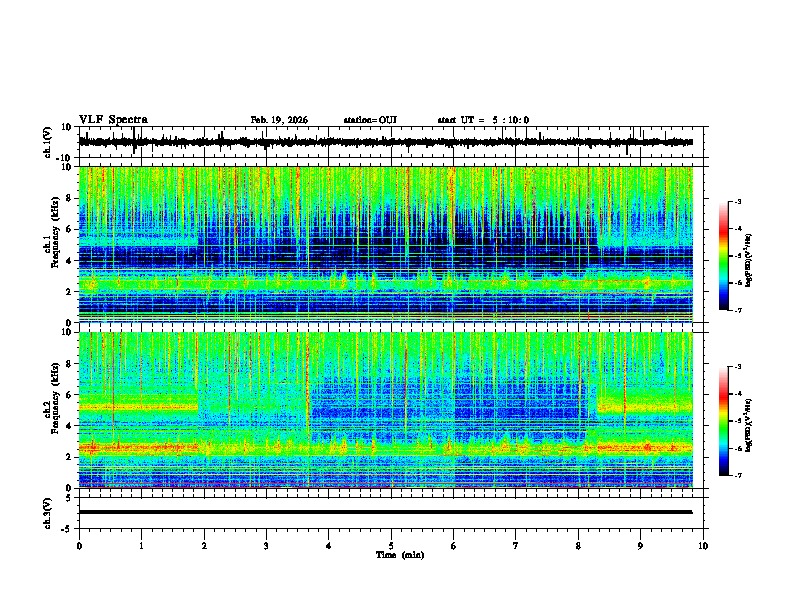
Task: Click the time axis tick label '0'
Action: [79, 546]
